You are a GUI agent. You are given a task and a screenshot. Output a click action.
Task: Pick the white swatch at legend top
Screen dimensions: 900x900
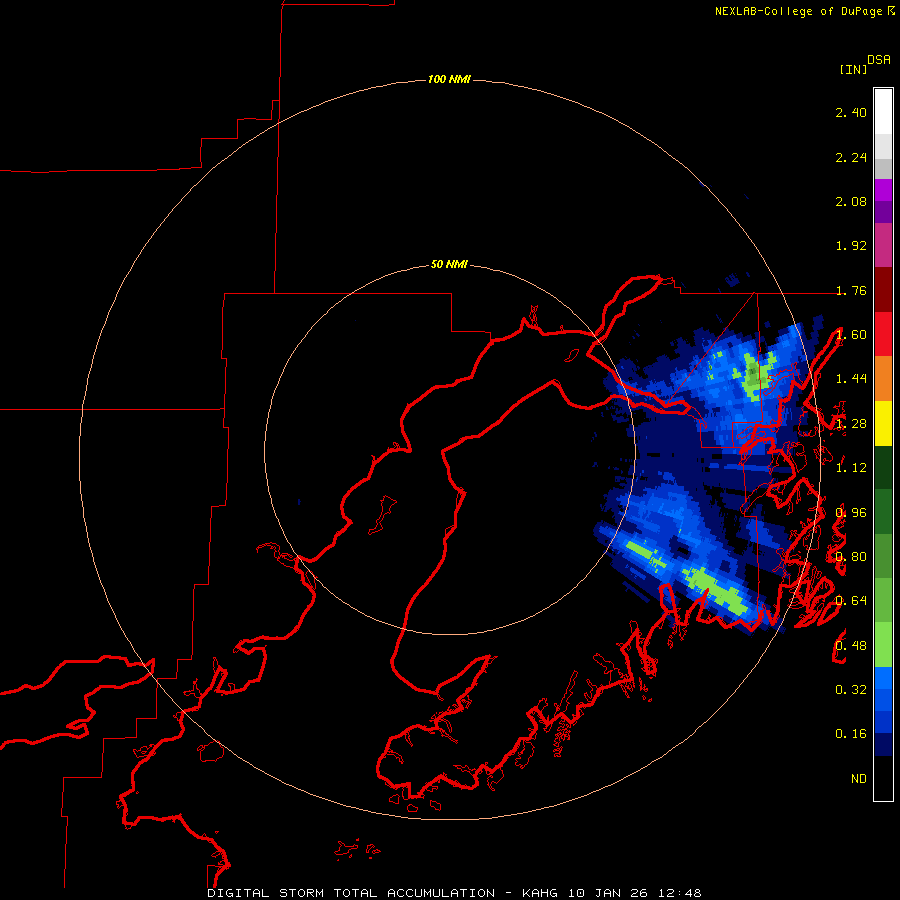point(883,112)
